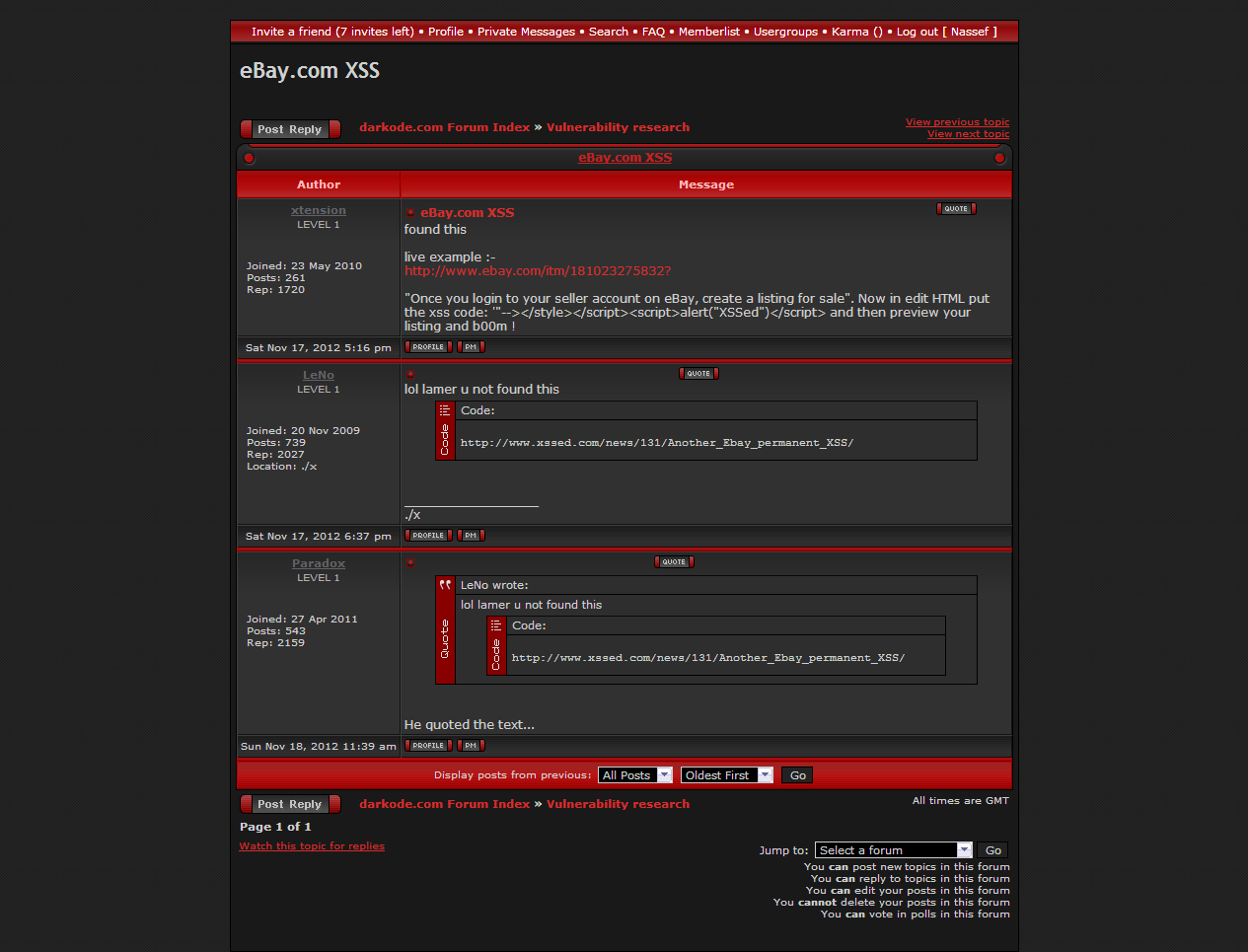Click Watch this topic for replies
This screenshot has width=1248, height=952.
click(312, 846)
